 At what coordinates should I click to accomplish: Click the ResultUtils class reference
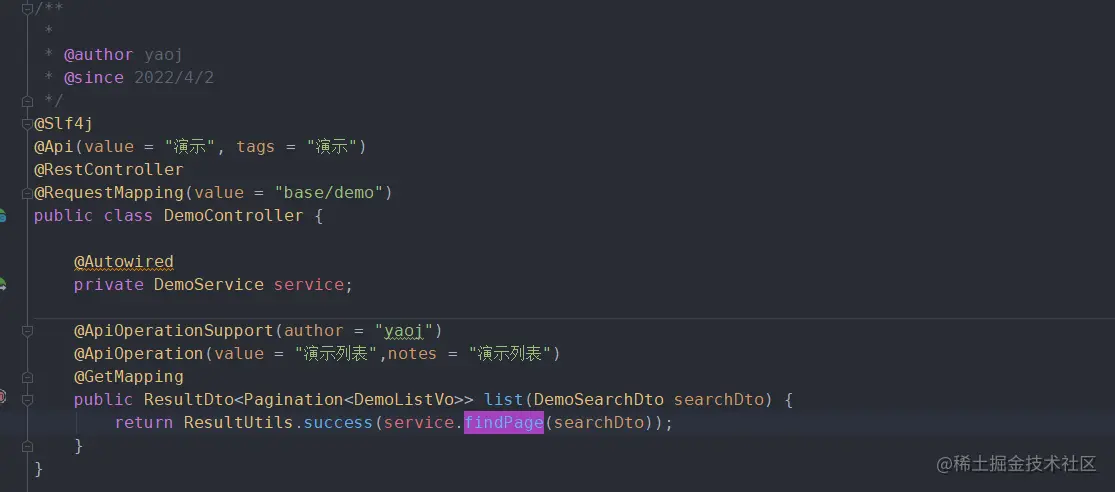point(239,422)
